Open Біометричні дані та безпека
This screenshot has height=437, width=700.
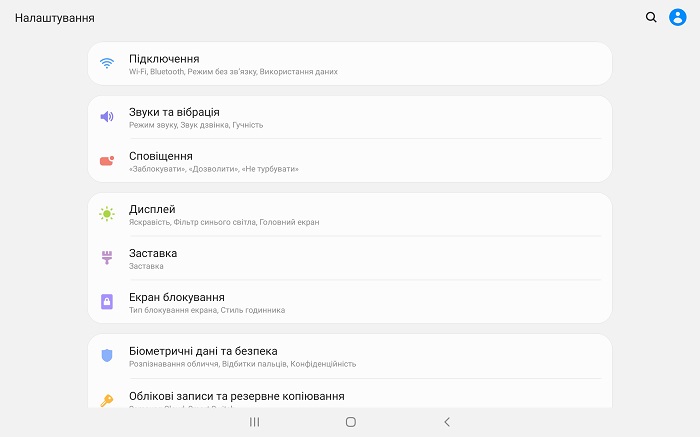(x=350, y=356)
